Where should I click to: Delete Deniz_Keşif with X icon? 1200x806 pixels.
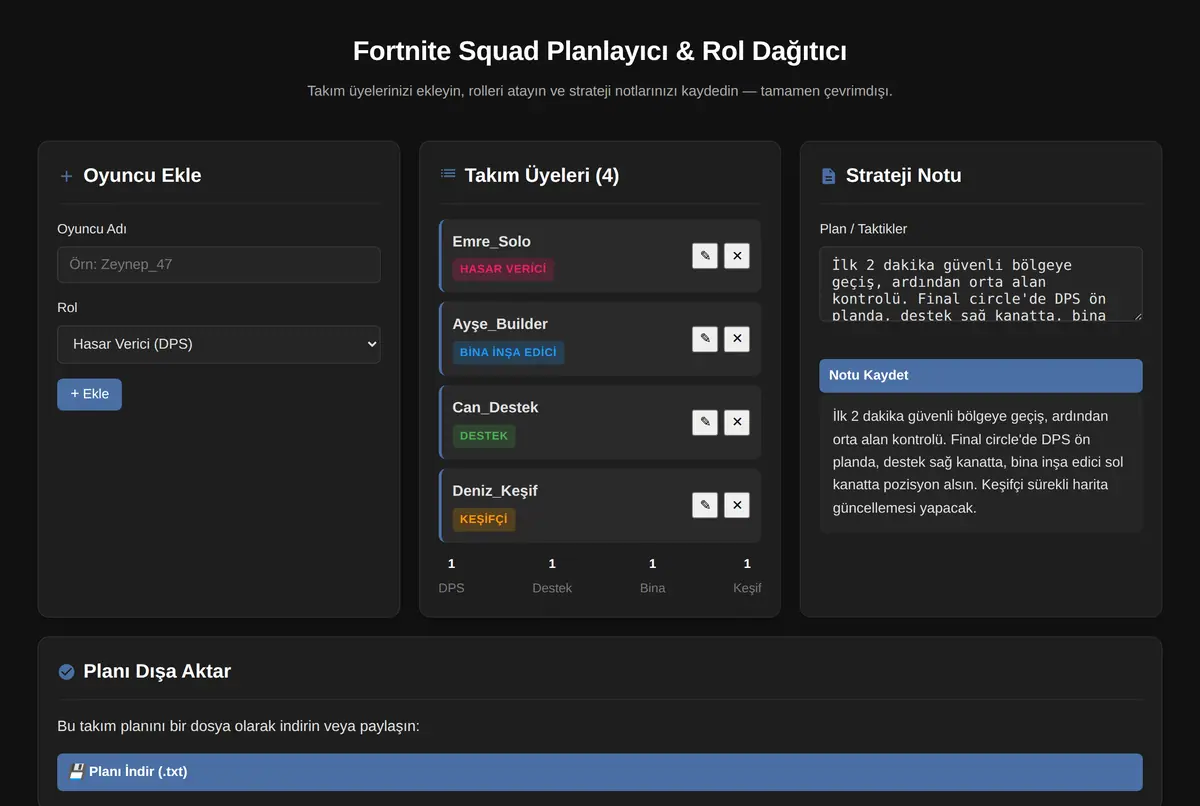[x=737, y=505]
